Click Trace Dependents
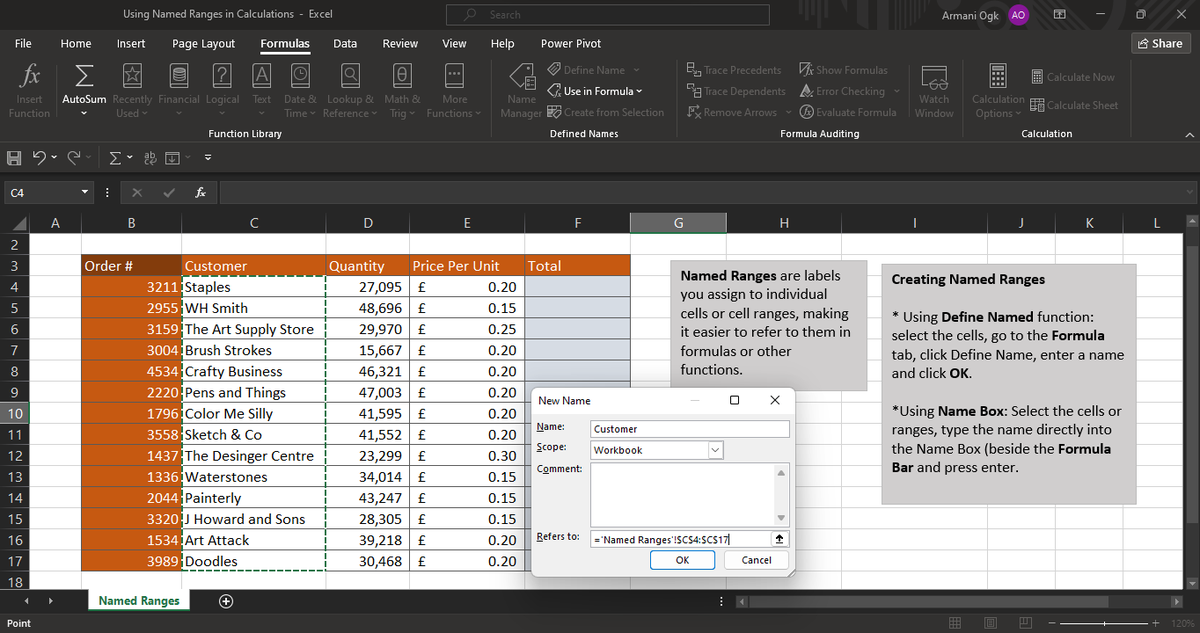The width and height of the screenshot is (1200, 633). point(735,91)
